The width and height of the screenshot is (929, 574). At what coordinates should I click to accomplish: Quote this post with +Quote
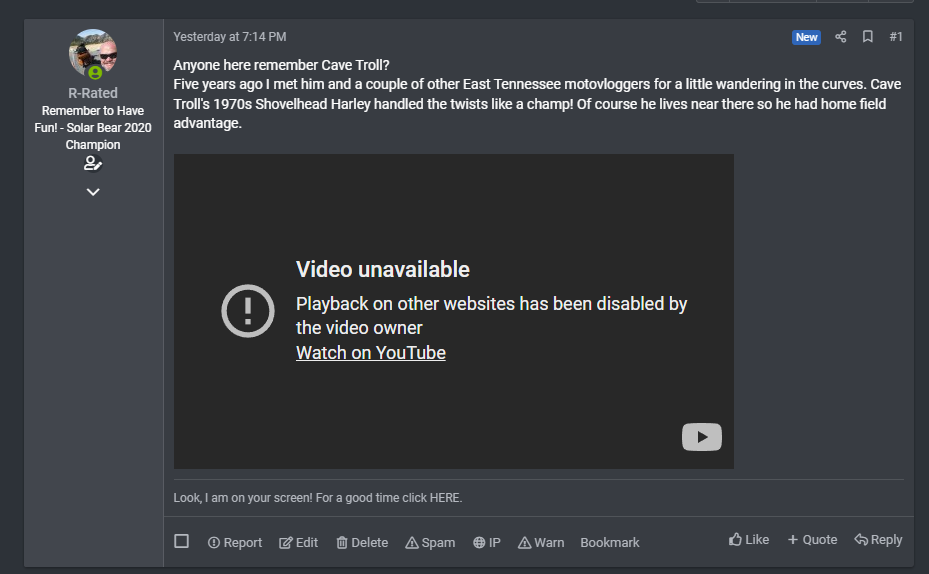pyautogui.click(x=812, y=540)
